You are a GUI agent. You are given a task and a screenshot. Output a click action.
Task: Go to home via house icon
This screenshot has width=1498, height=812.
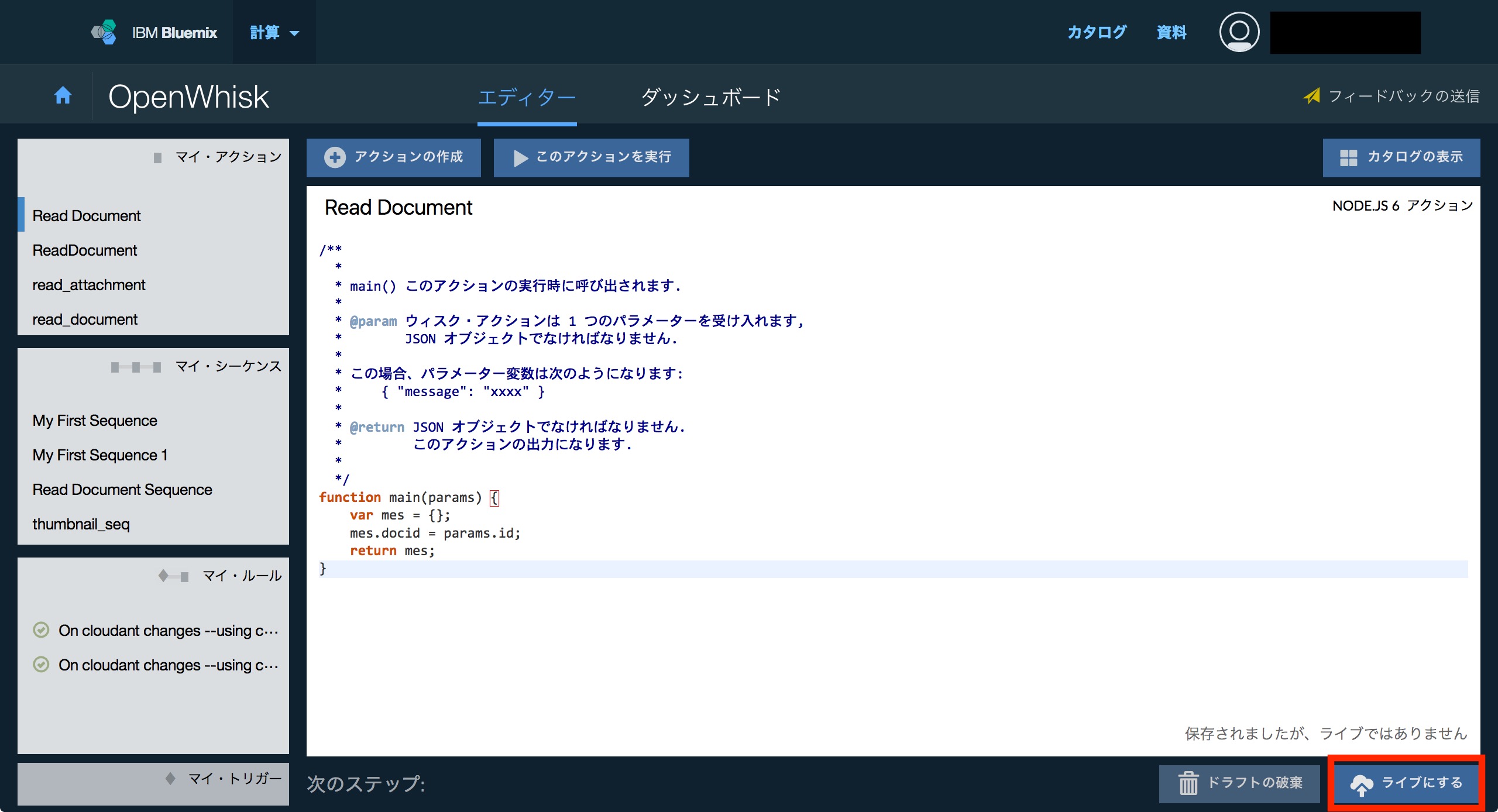pyautogui.click(x=63, y=95)
